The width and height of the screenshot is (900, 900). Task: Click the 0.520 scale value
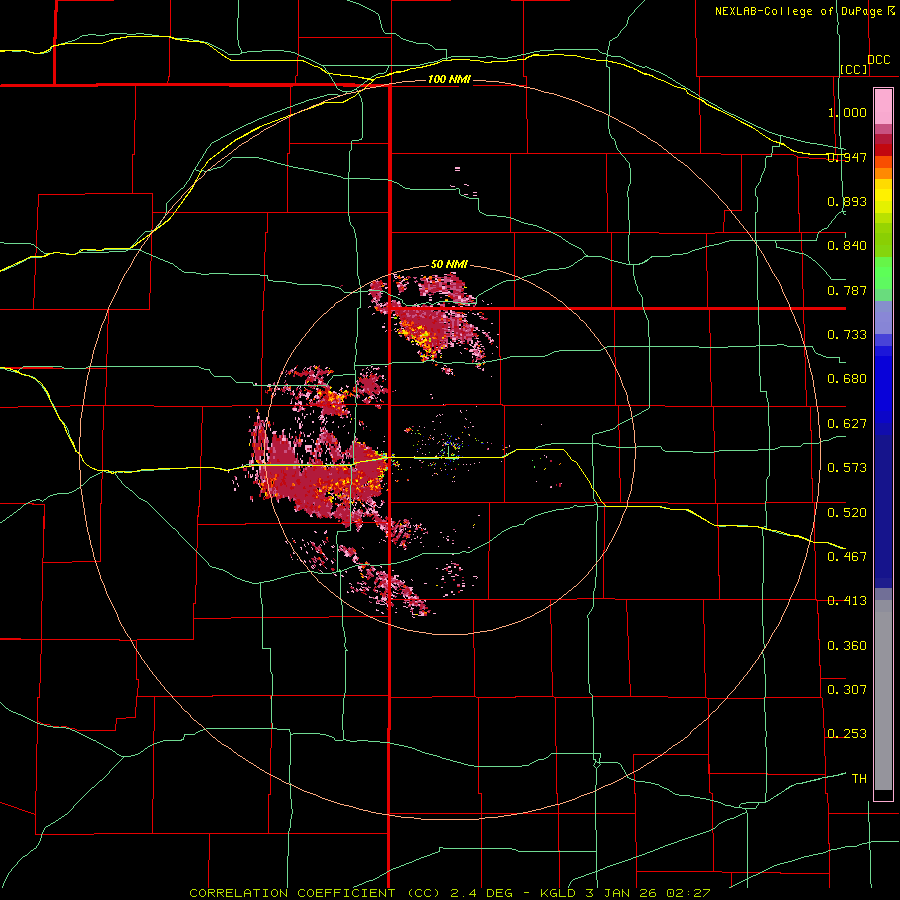(847, 512)
